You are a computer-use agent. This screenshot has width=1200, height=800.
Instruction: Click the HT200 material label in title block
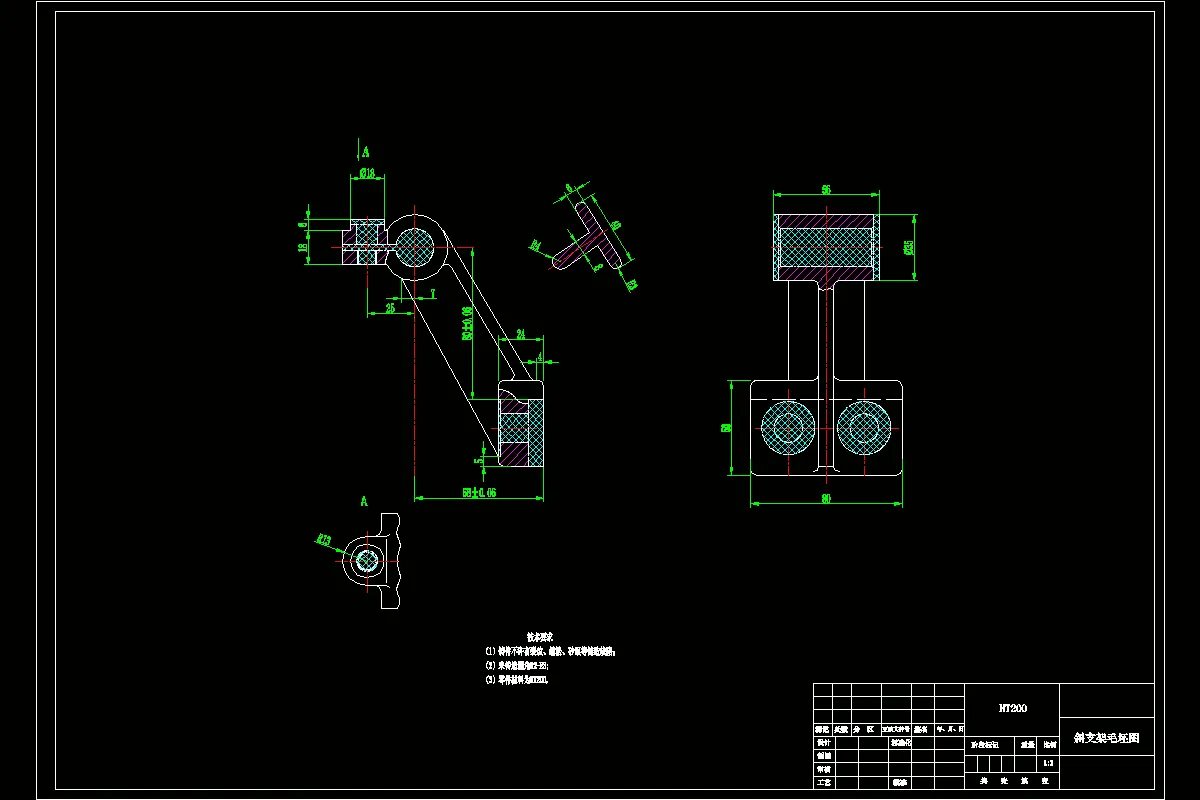1012,708
